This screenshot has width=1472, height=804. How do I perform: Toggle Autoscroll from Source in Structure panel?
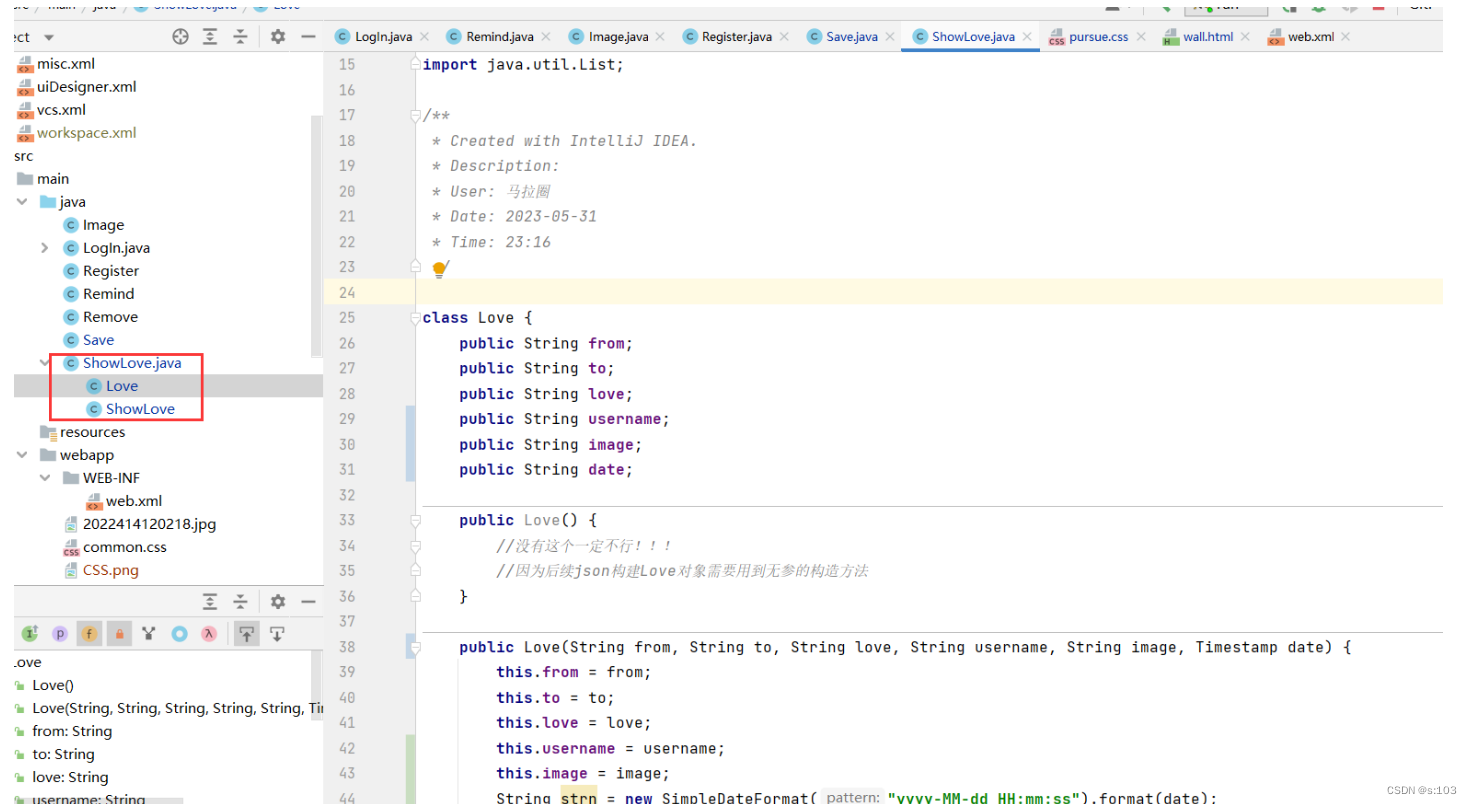pyautogui.click(x=277, y=633)
